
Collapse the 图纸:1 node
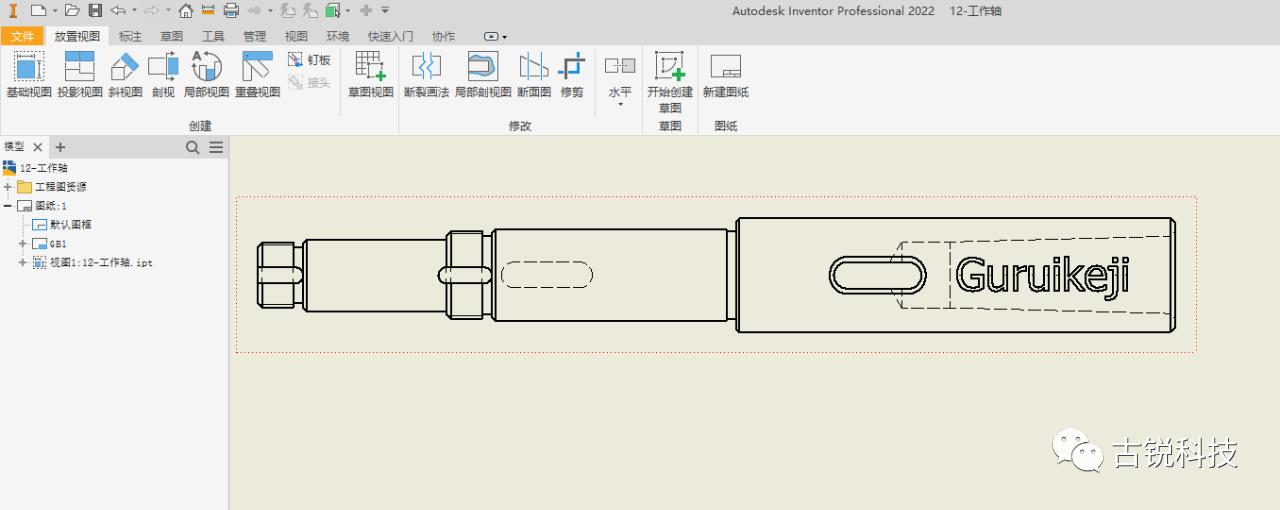[8, 206]
